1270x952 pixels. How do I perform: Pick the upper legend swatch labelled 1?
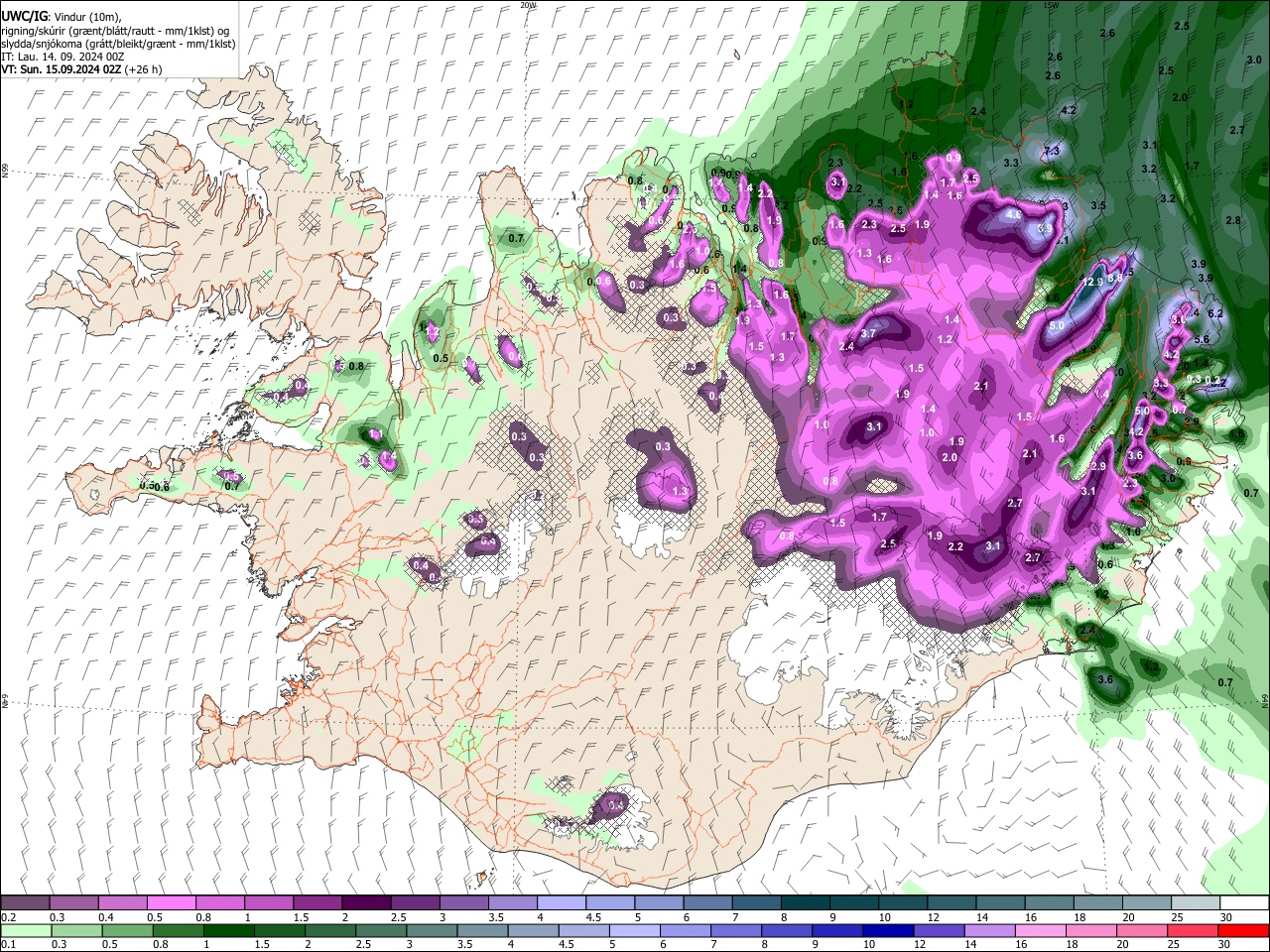pos(269,903)
